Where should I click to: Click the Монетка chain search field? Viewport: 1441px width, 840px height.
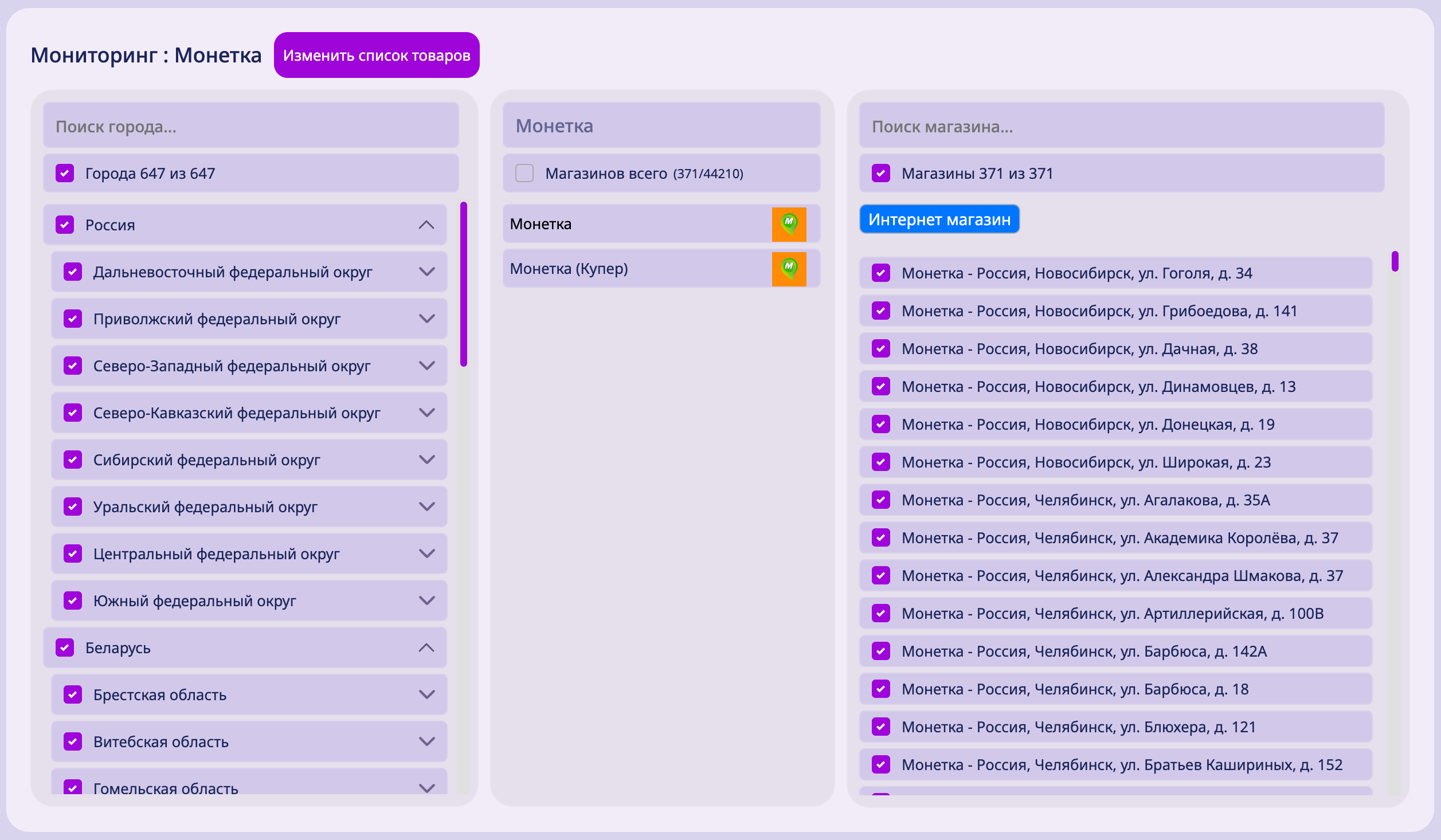click(x=661, y=125)
